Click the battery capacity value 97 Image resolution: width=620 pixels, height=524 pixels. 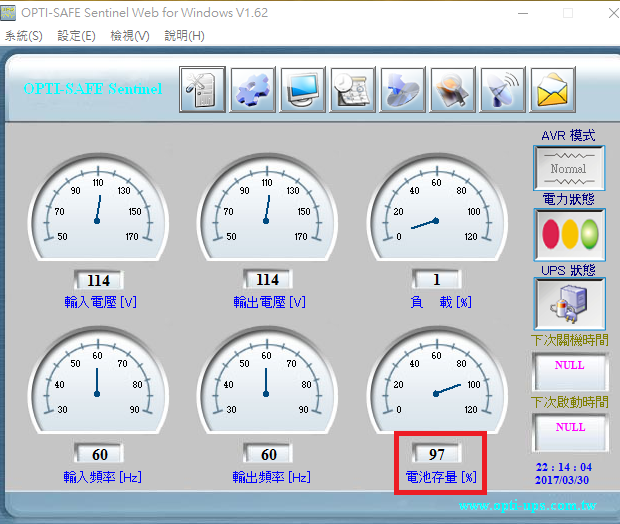point(437,454)
